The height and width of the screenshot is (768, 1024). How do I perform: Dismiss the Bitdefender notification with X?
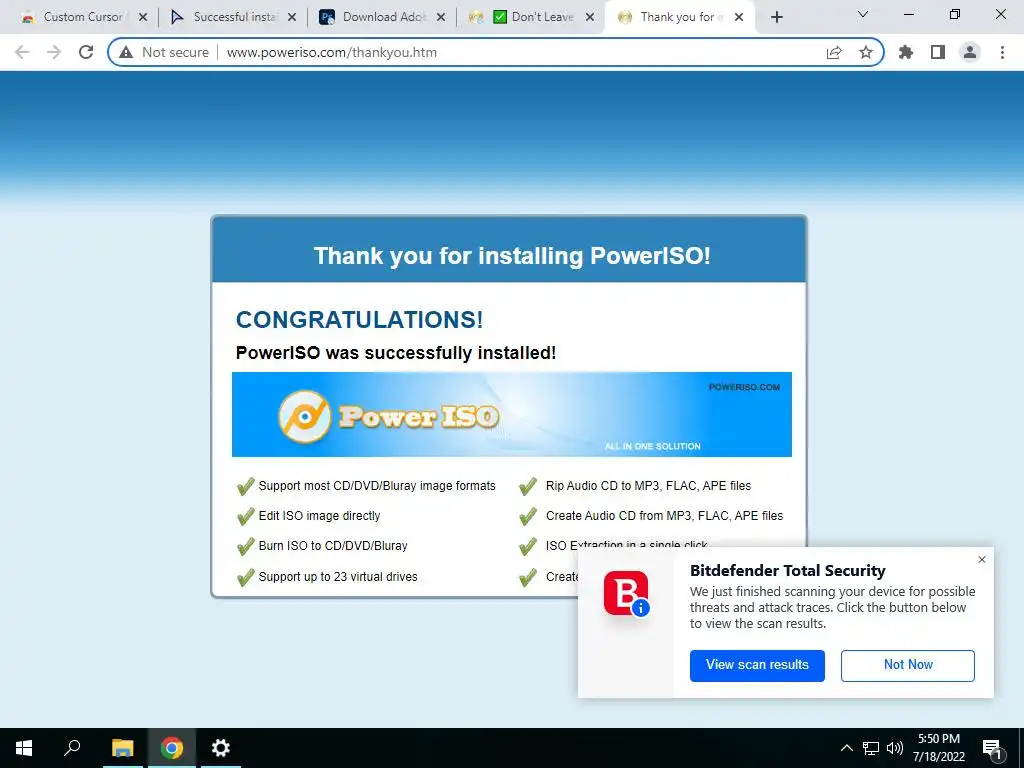pyautogui.click(x=982, y=560)
